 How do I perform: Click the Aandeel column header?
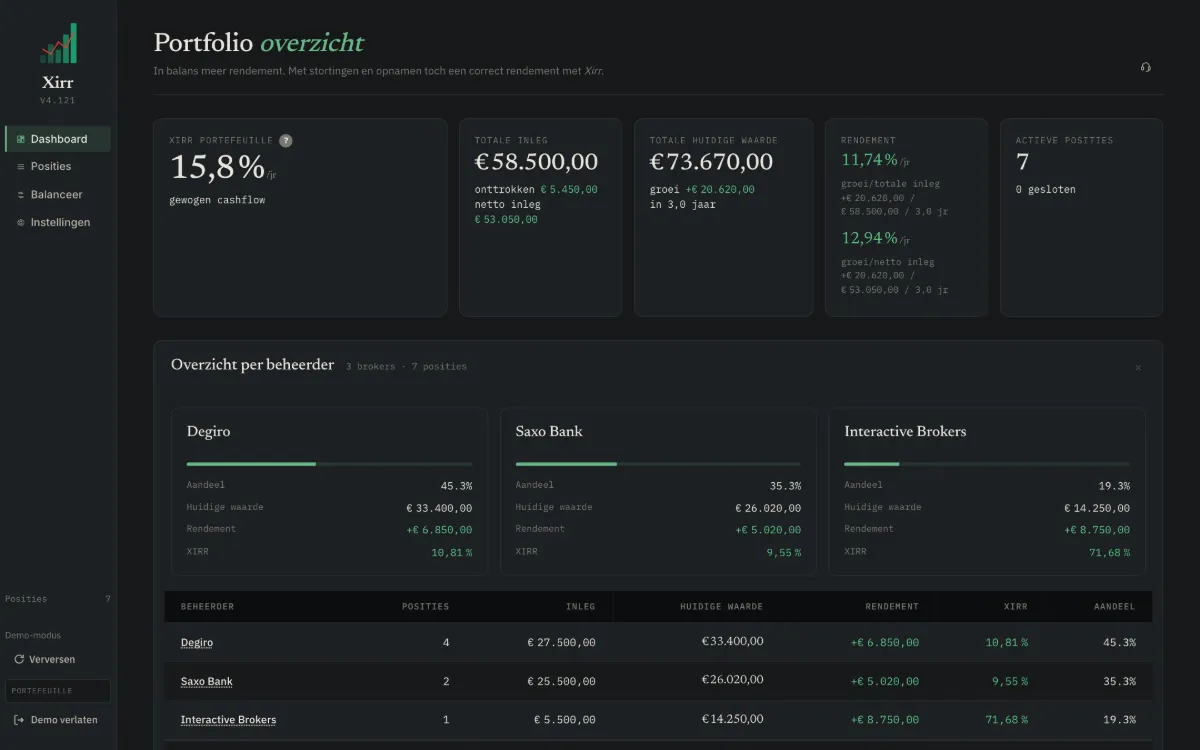point(1115,607)
